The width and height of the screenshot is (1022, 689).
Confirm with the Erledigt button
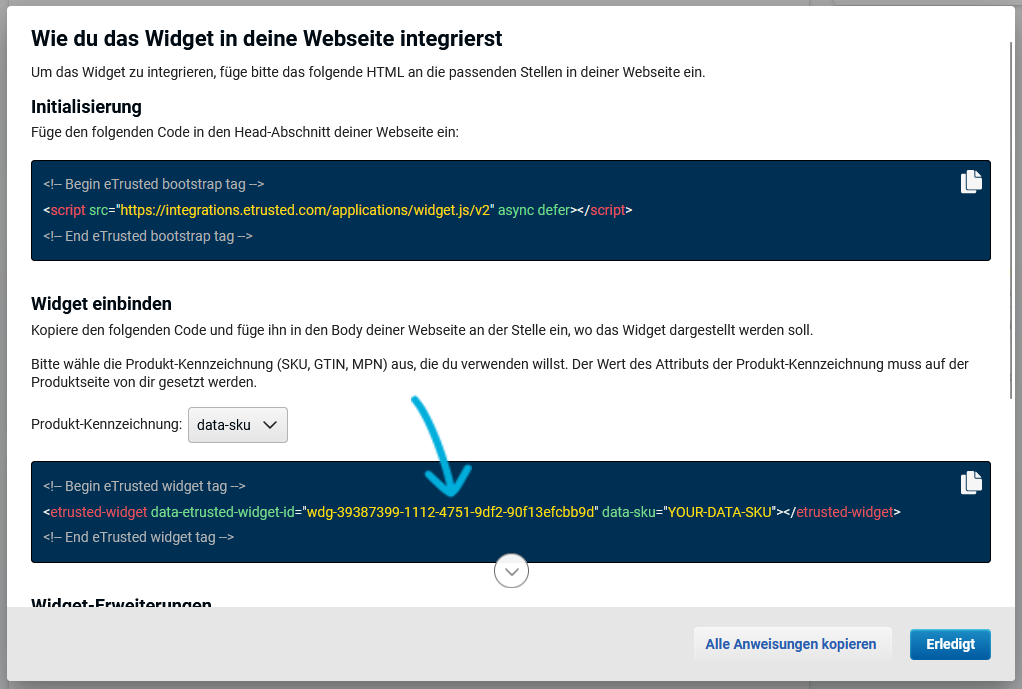[949, 644]
